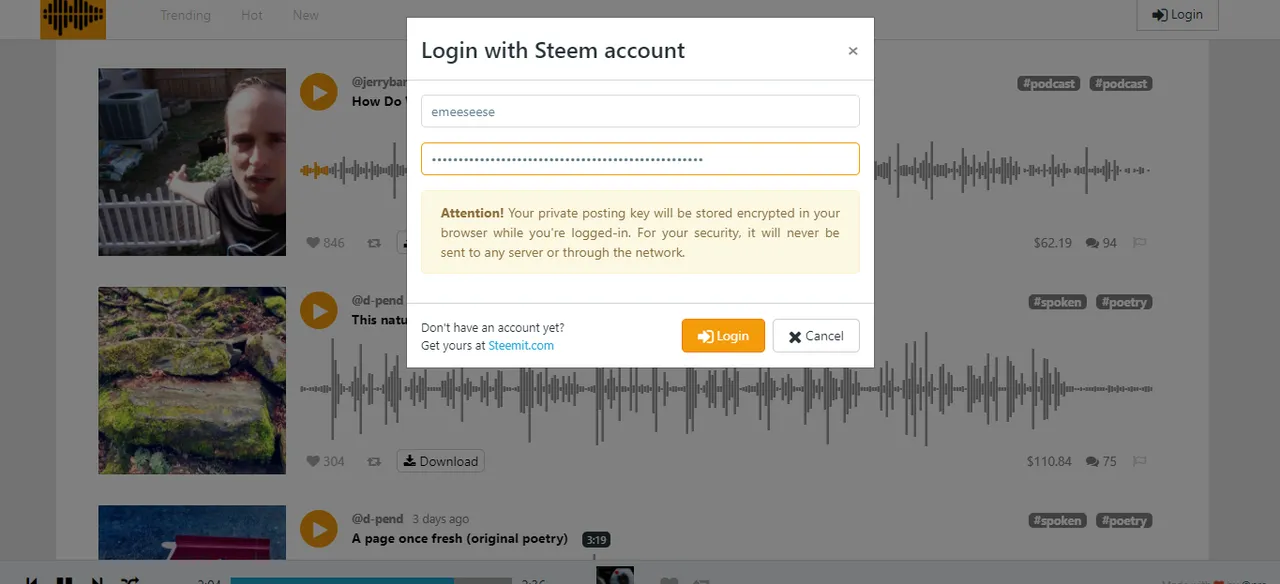Cancel the Steem login dialog
1280x584 pixels.
click(x=816, y=336)
